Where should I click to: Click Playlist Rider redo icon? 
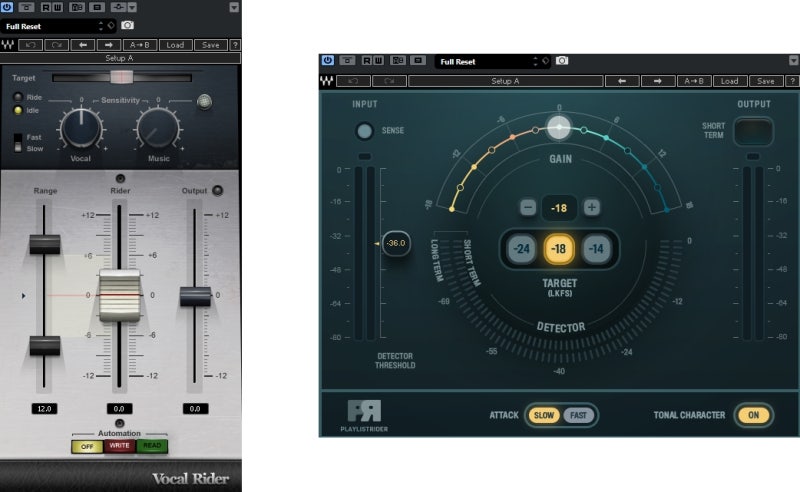coord(389,81)
